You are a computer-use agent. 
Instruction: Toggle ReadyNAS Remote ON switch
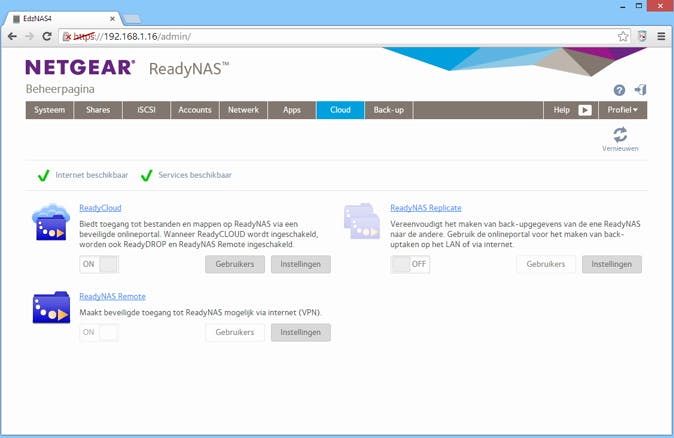tap(99, 332)
